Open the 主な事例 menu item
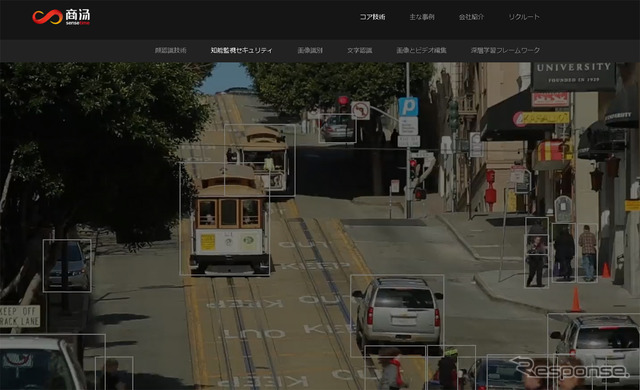 click(x=422, y=17)
